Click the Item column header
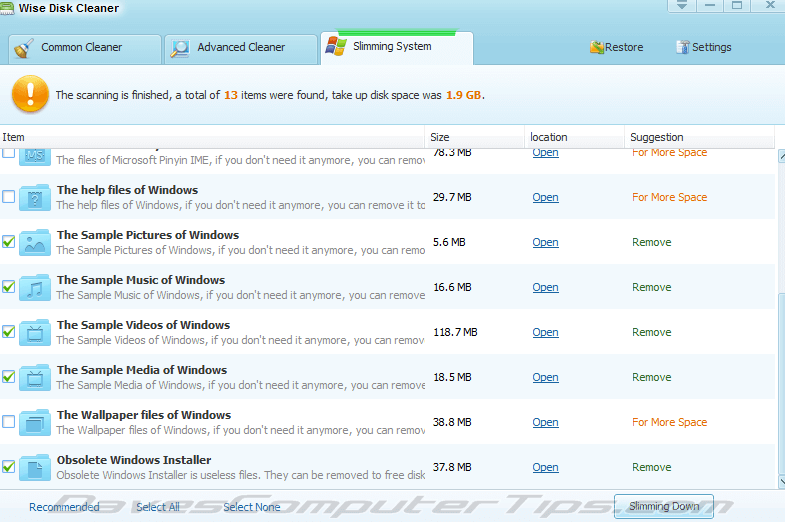This screenshot has width=785, height=522. point(212,137)
